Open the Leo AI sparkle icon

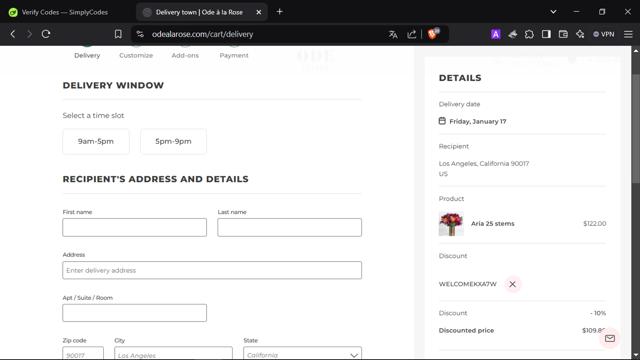[580, 34]
